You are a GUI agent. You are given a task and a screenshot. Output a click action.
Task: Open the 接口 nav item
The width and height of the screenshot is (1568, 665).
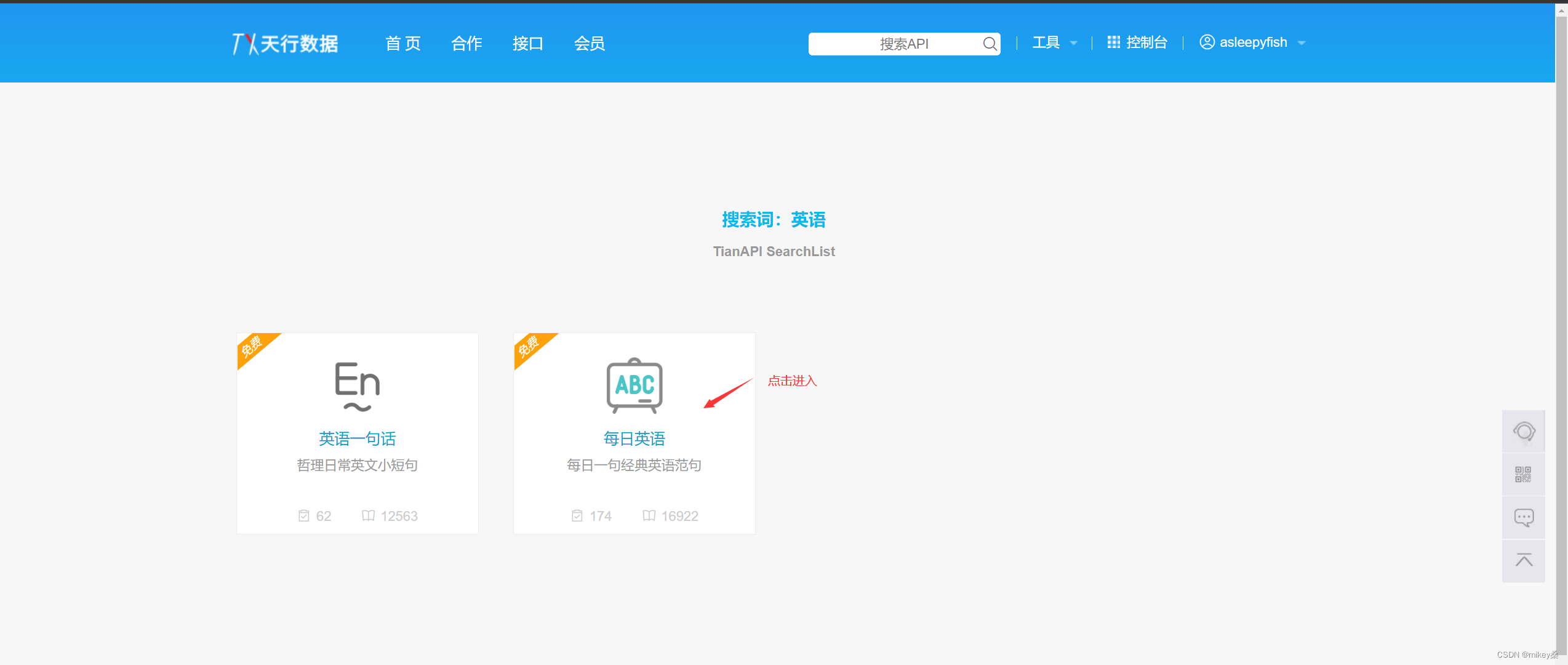[527, 44]
